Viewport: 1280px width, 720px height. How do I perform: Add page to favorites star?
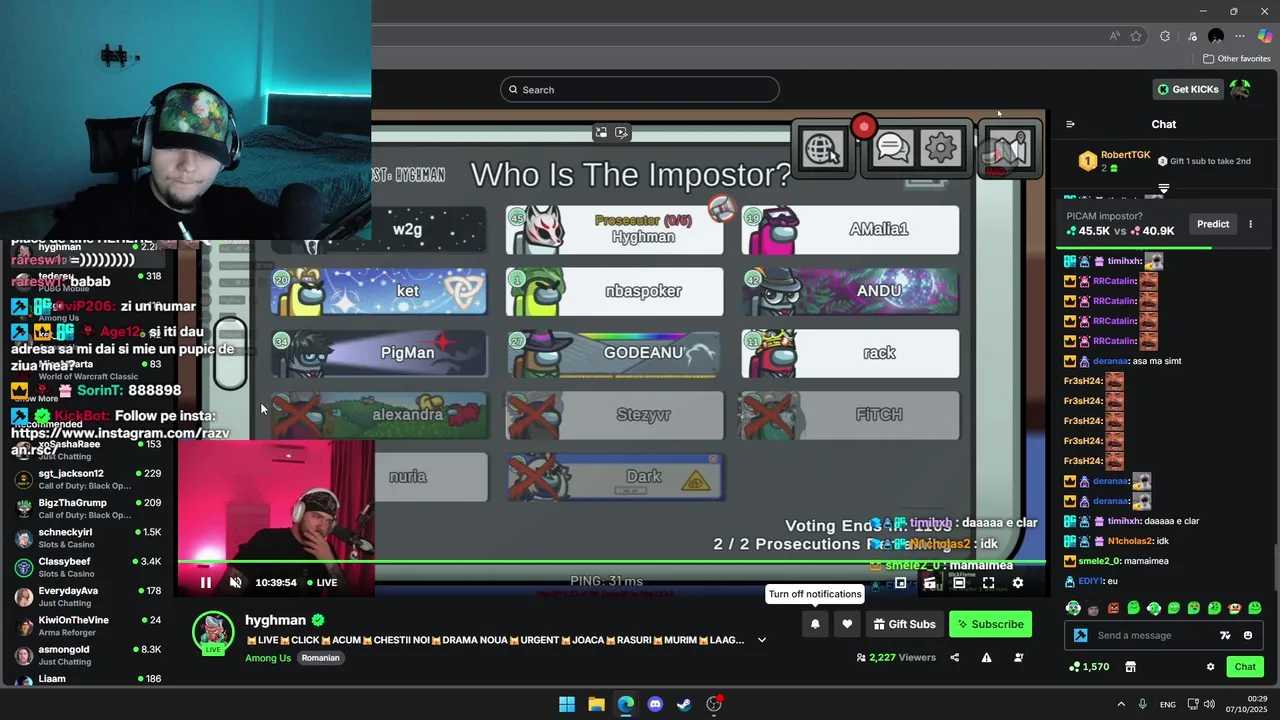(x=1136, y=36)
